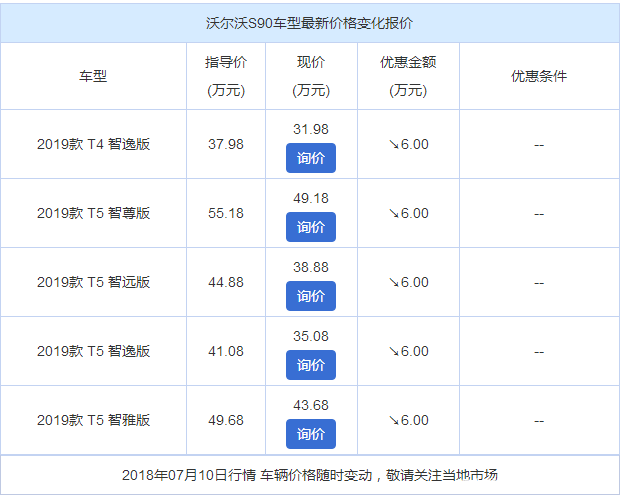Click the 优惠条件 column header

click(x=539, y=76)
